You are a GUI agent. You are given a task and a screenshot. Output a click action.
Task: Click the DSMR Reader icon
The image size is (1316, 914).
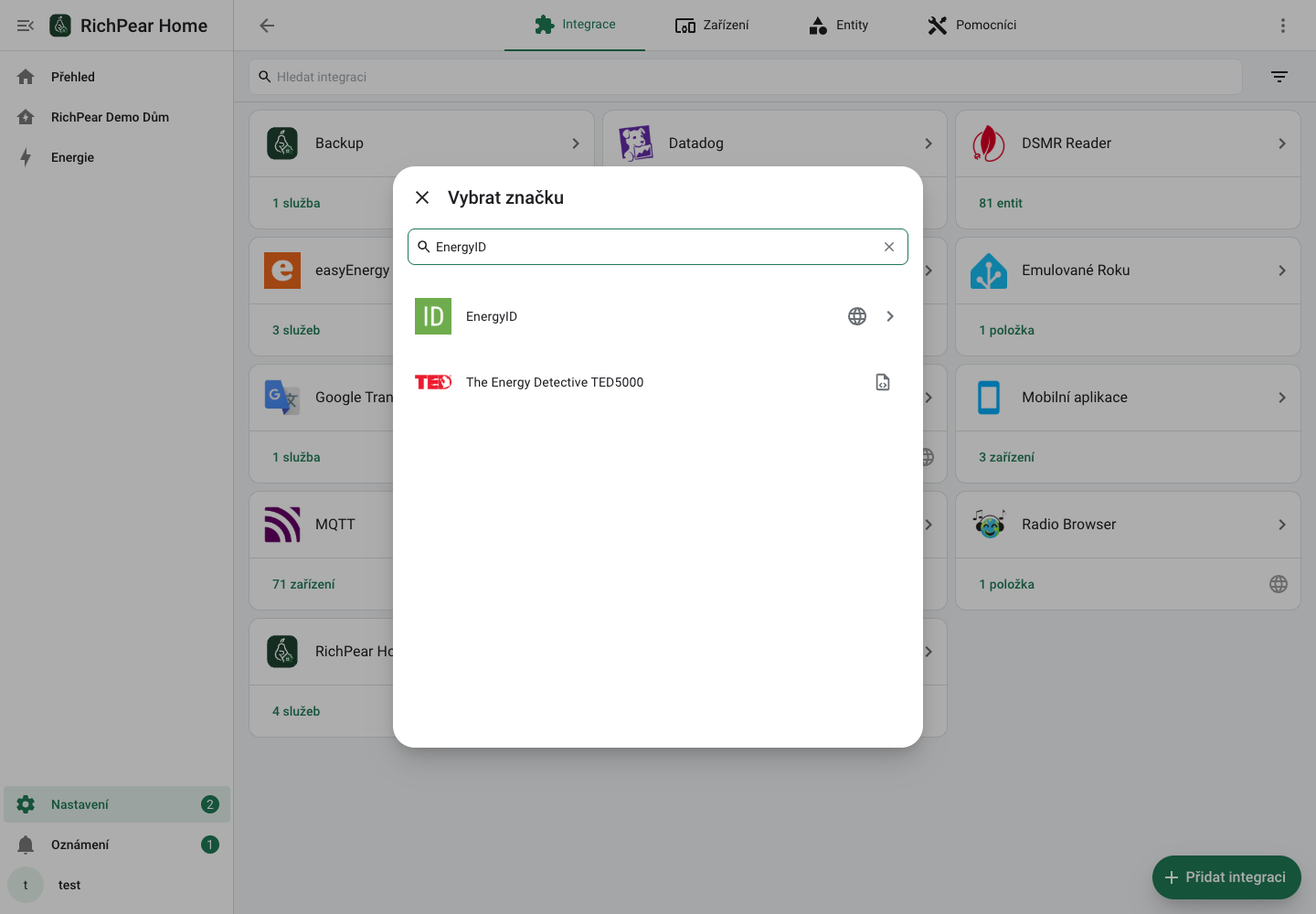point(989,143)
